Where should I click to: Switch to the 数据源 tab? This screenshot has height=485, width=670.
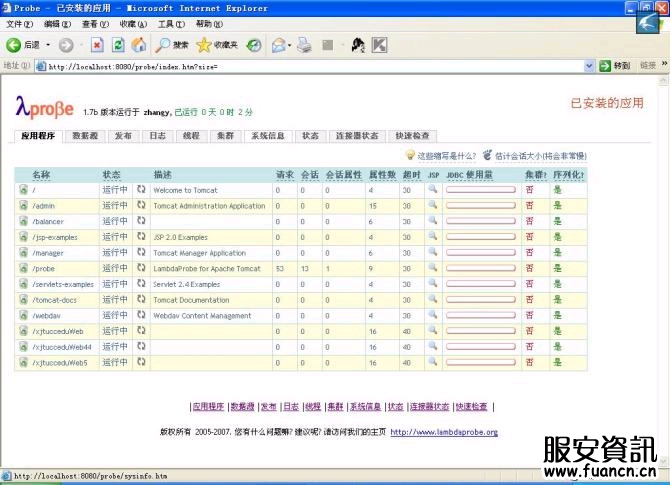(85, 136)
